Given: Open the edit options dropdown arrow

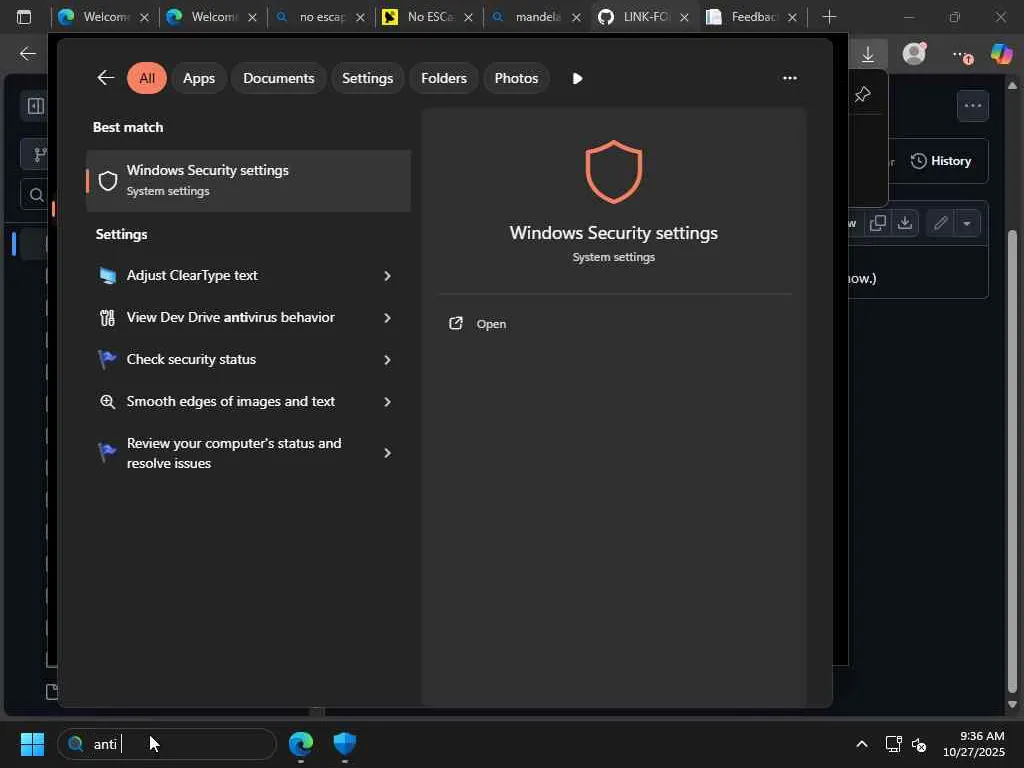Looking at the screenshot, I should pyautogui.click(x=967, y=223).
